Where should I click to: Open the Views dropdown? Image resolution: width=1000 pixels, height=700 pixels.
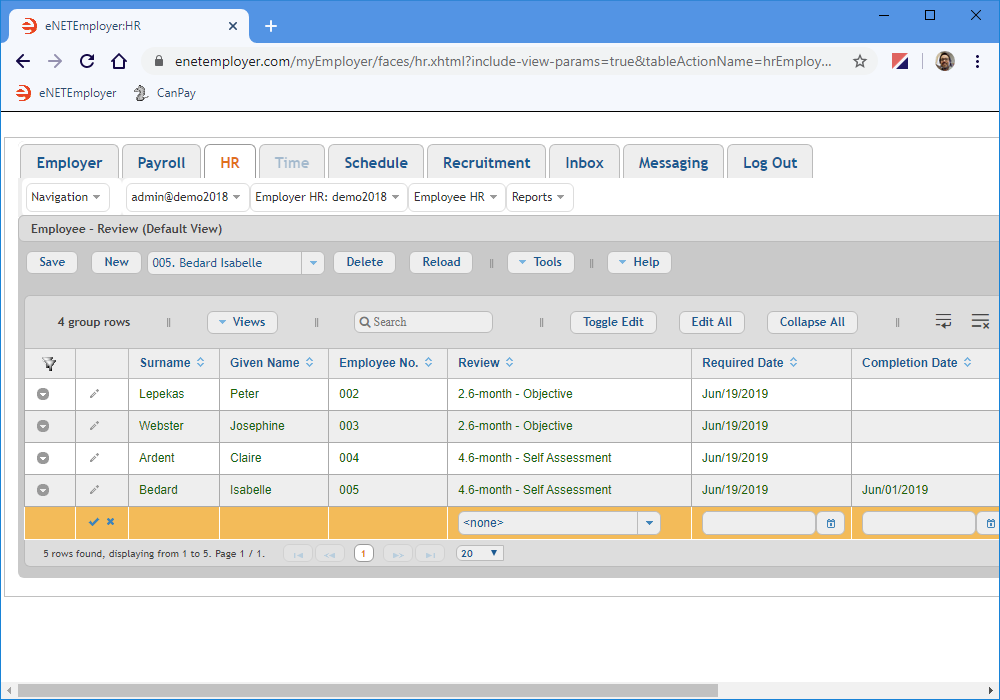242,322
